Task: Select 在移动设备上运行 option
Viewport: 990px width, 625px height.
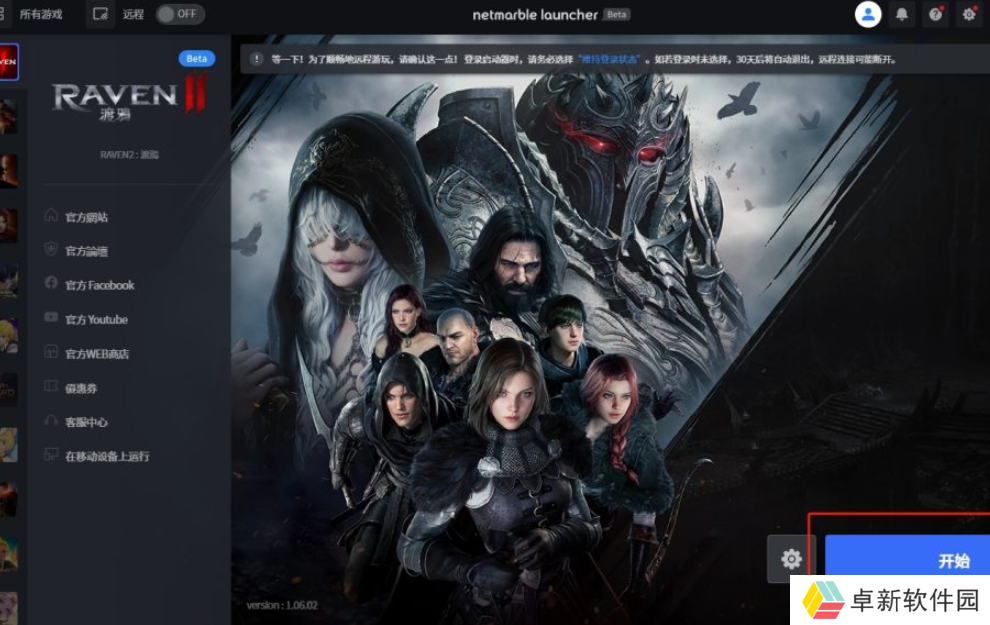Action: [107, 456]
